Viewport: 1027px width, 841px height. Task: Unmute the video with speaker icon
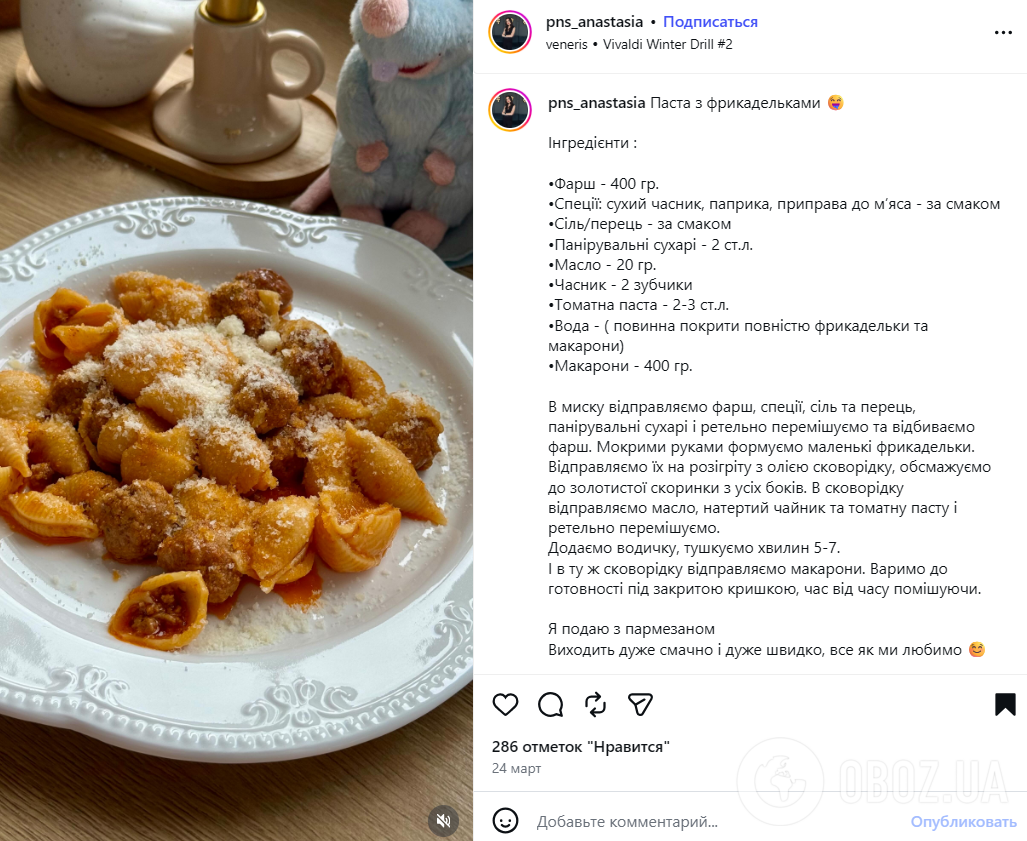443,820
